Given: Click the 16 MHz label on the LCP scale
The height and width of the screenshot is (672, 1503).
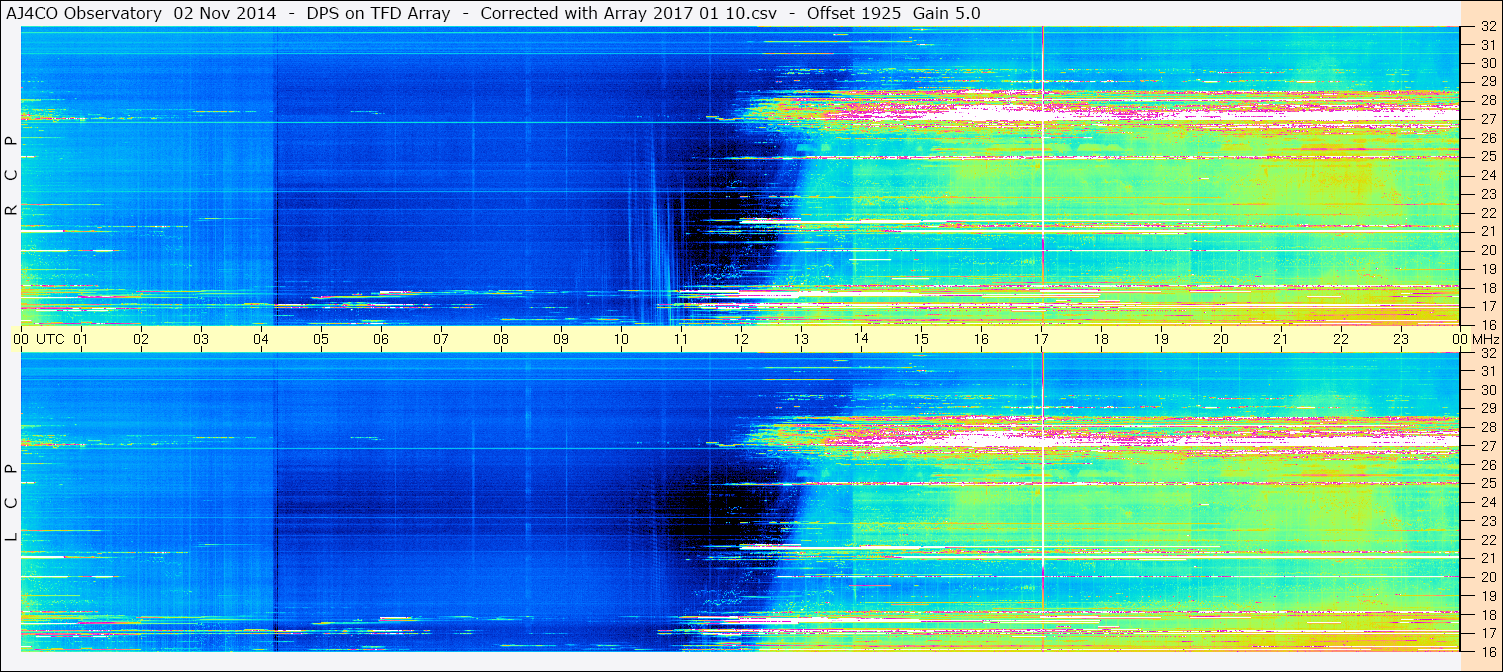Looking at the screenshot, I should pos(1487,651).
